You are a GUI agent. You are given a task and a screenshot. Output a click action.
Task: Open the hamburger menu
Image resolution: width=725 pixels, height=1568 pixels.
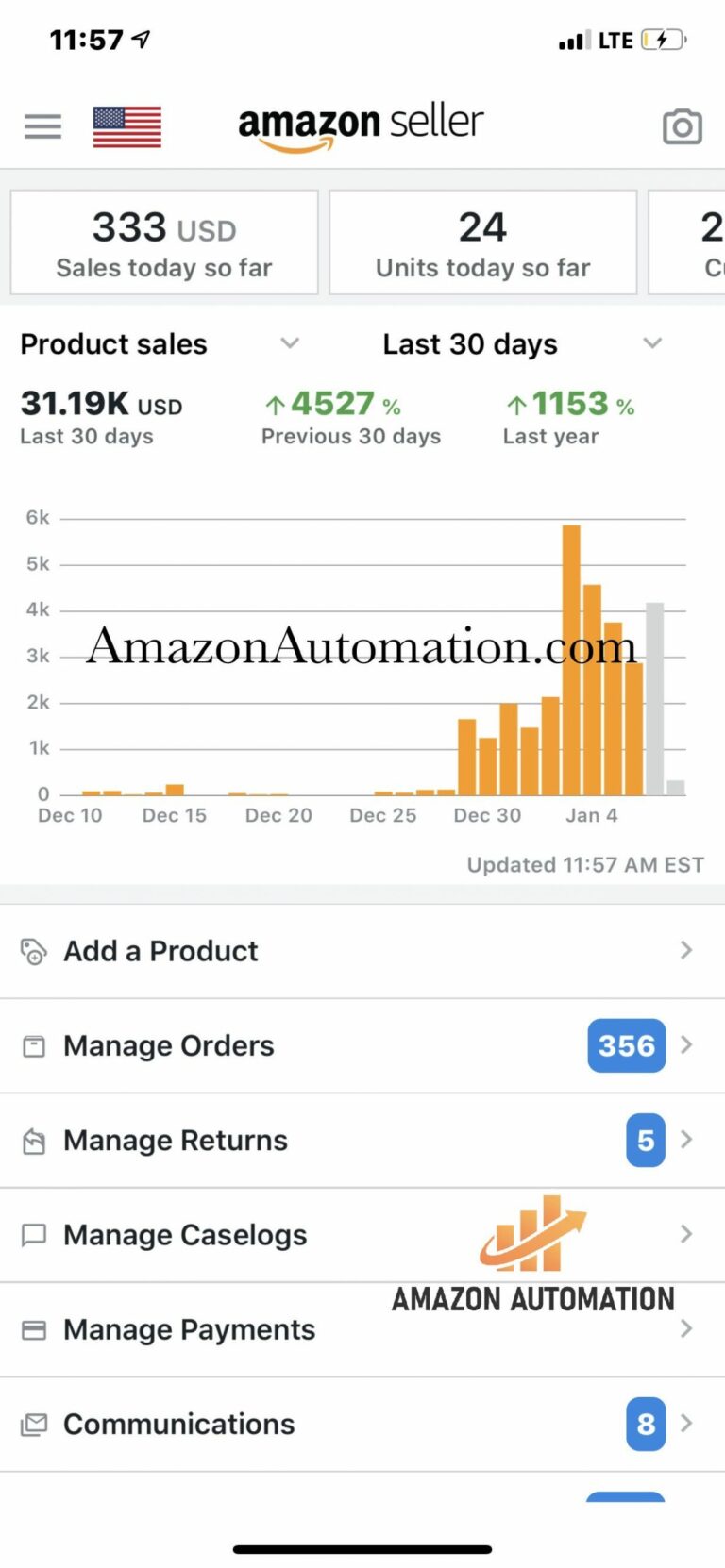[42, 126]
